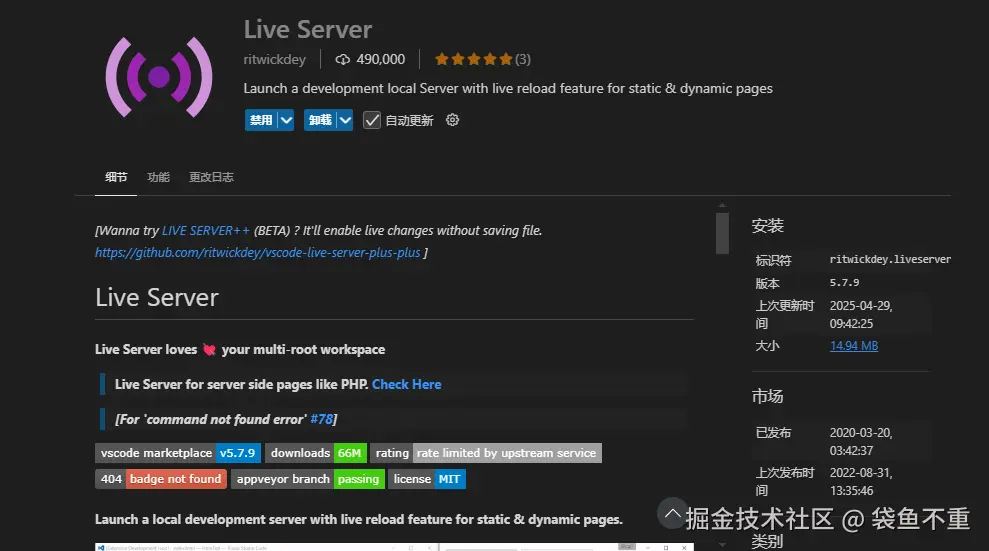Click the five-star rating icons
The height and width of the screenshot is (551, 989).
click(x=474, y=59)
